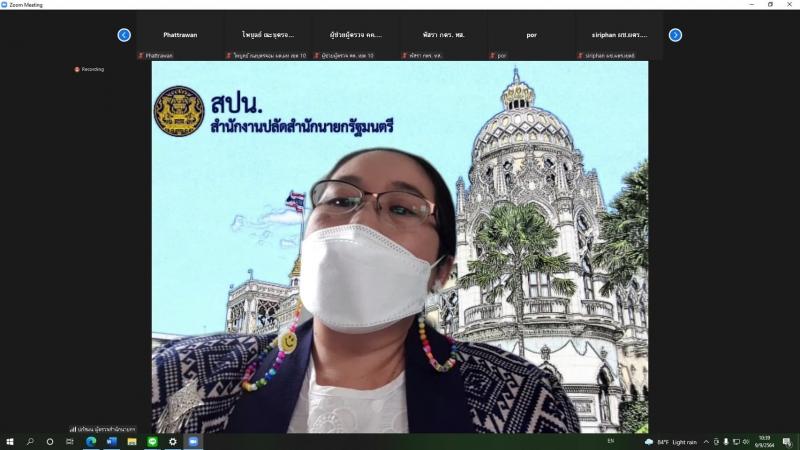Switch to Microsoft Word in taskbar
The image size is (800, 450).
tap(112, 442)
